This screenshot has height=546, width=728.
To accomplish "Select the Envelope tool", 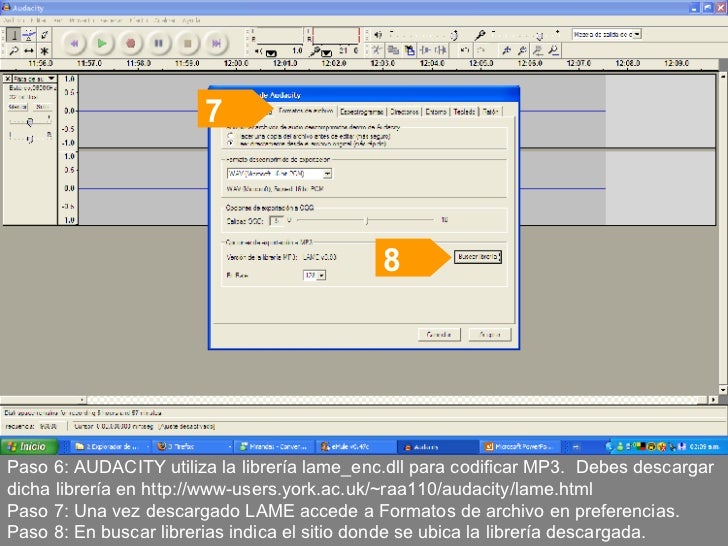I will [29, 35].
